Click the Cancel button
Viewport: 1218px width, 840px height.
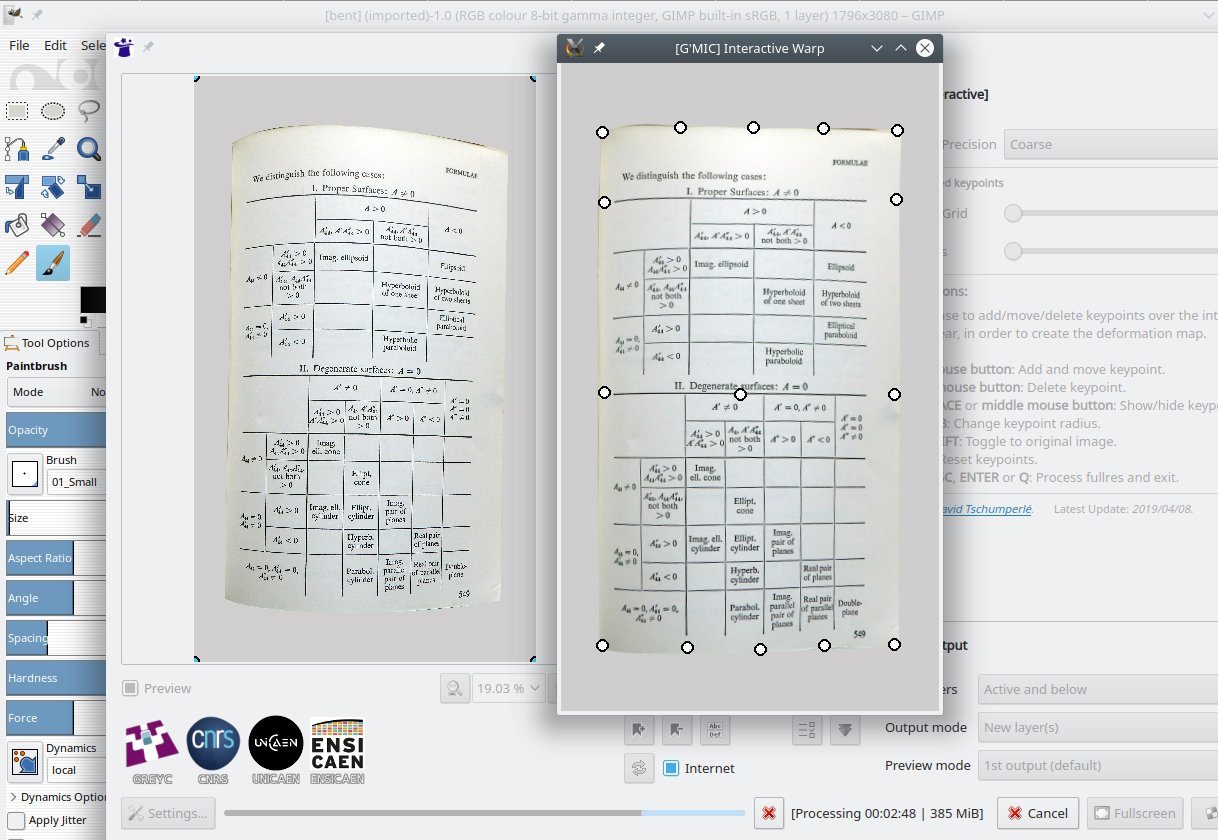coord(1037,813)
